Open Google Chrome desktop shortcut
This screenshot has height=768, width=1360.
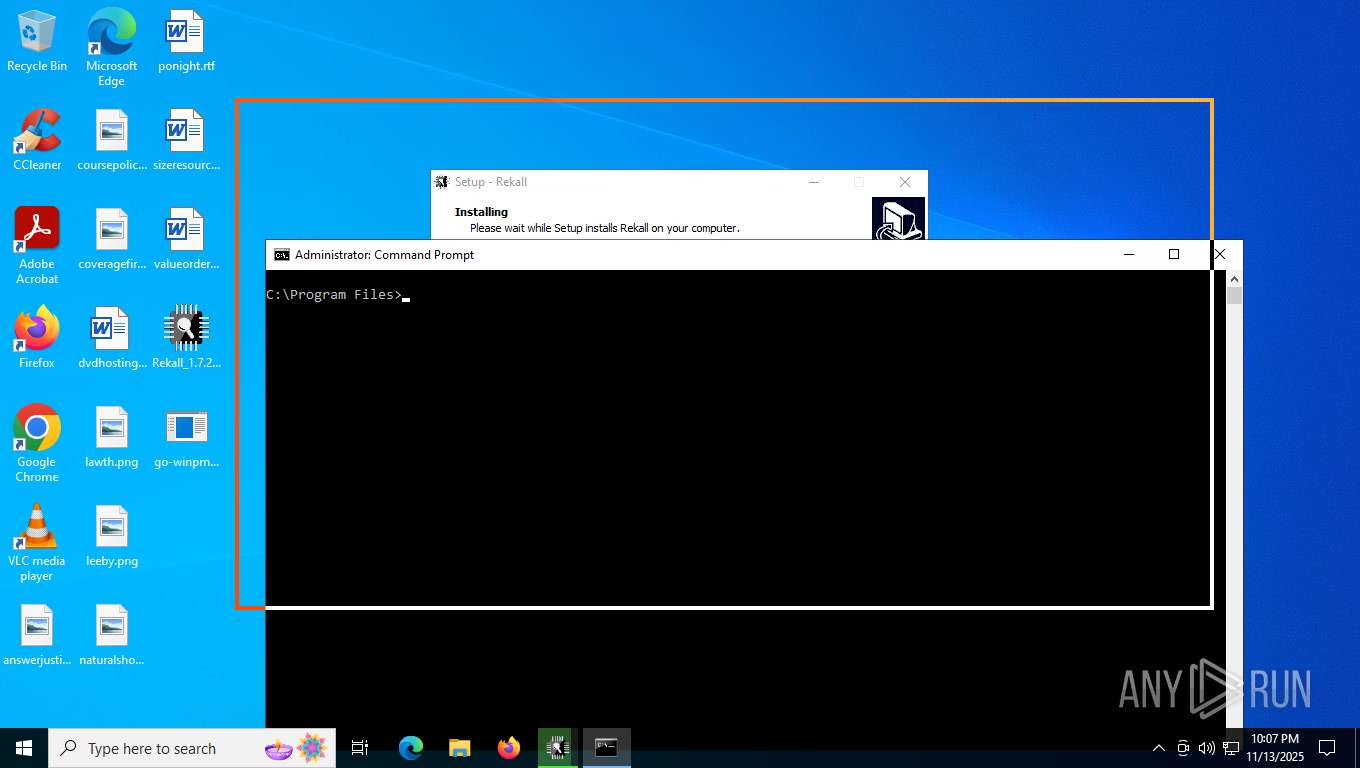pyautogui.click(x=37, y=444)
